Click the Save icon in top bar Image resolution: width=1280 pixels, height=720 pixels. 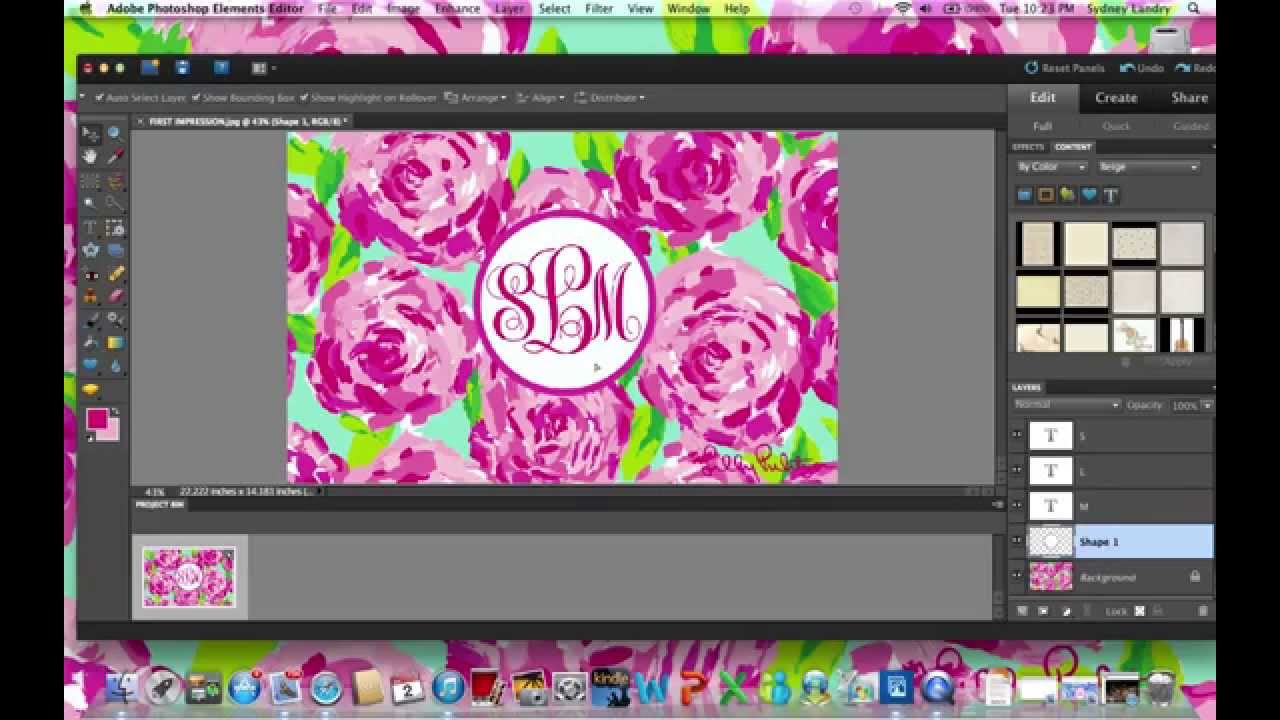182,68
